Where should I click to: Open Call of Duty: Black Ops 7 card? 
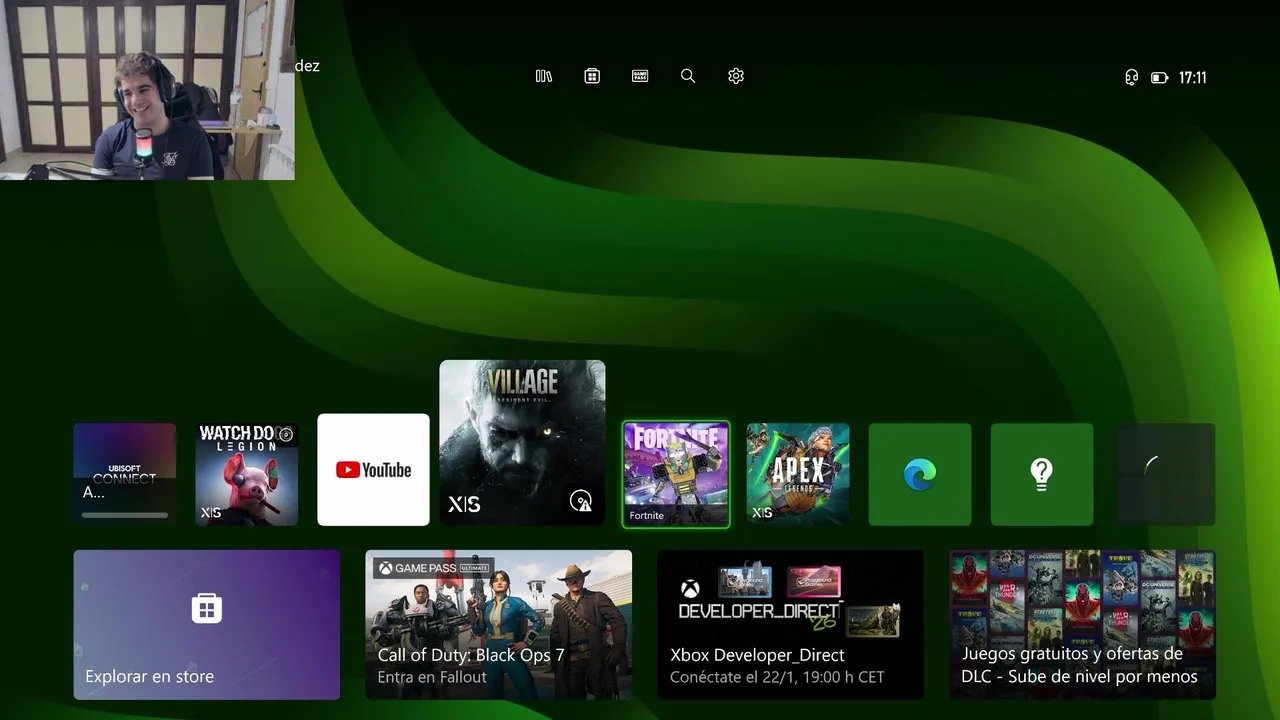pyautogui.click(x=499, y=624)
